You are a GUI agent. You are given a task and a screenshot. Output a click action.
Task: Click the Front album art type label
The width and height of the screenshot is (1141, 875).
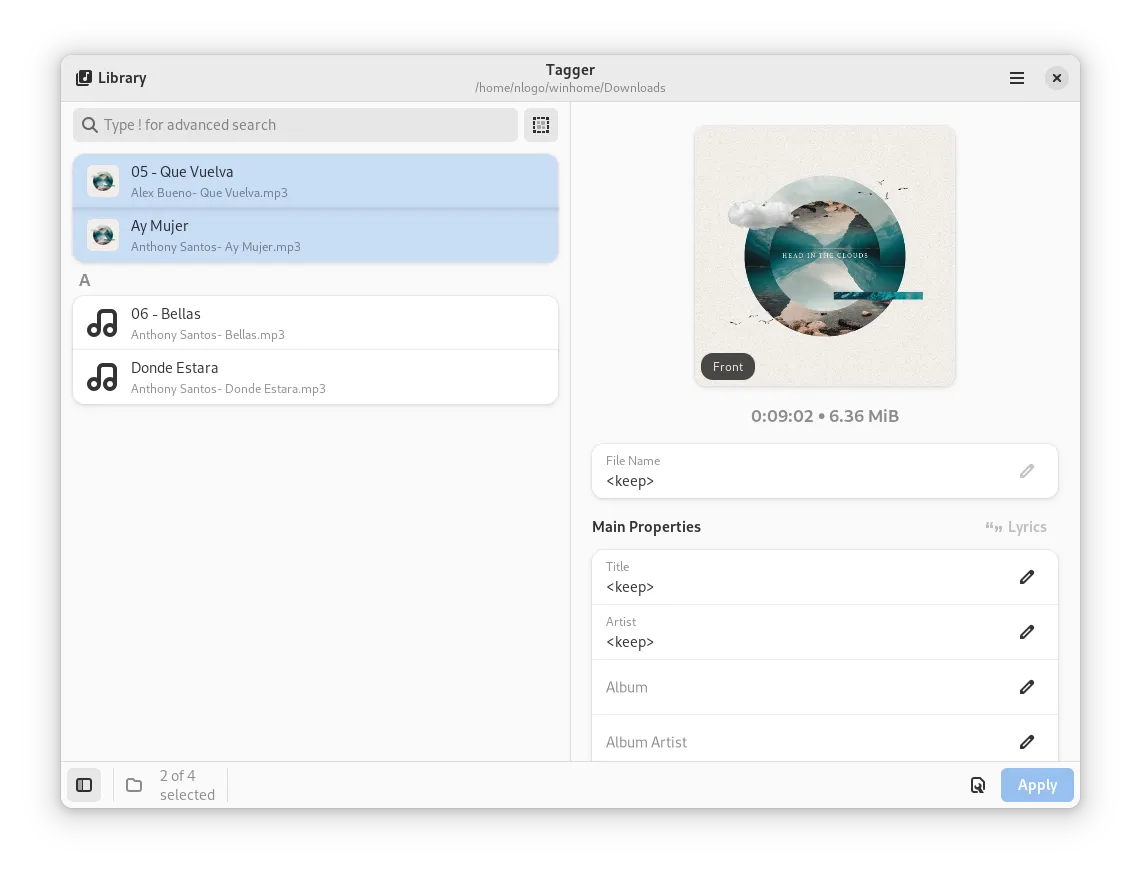[x=728, y=367]
